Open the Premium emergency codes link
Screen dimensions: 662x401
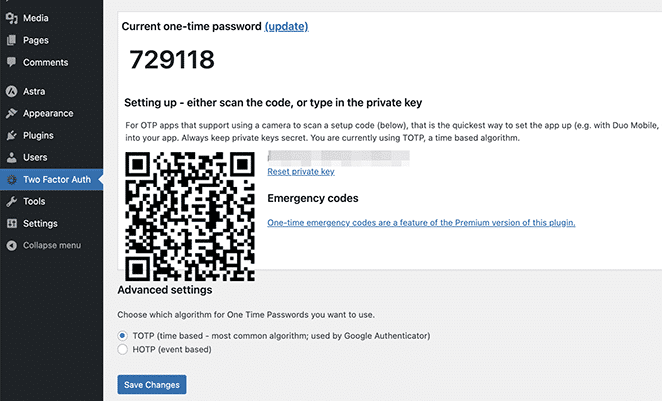[421, 222]
